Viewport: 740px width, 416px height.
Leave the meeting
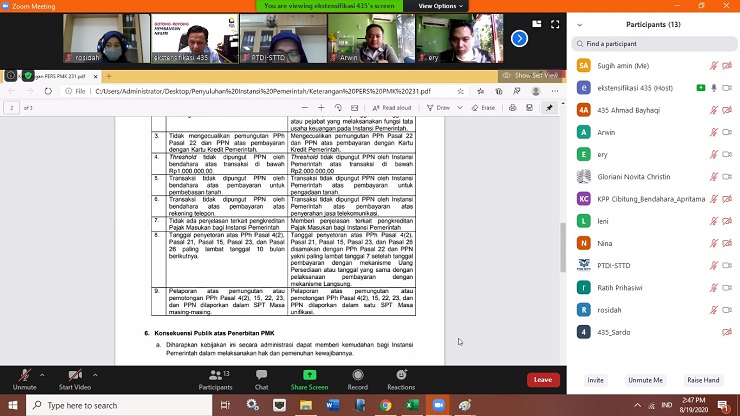tap(543, 379)
